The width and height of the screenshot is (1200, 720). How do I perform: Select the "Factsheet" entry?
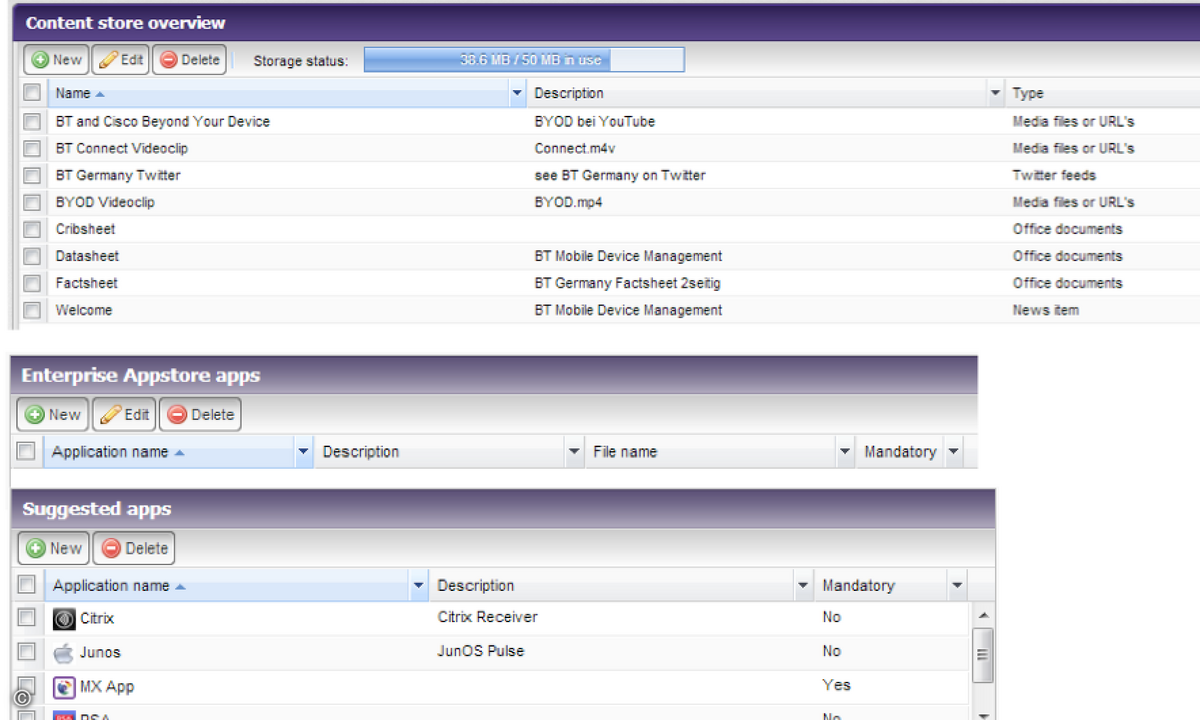tap(86, 283)
